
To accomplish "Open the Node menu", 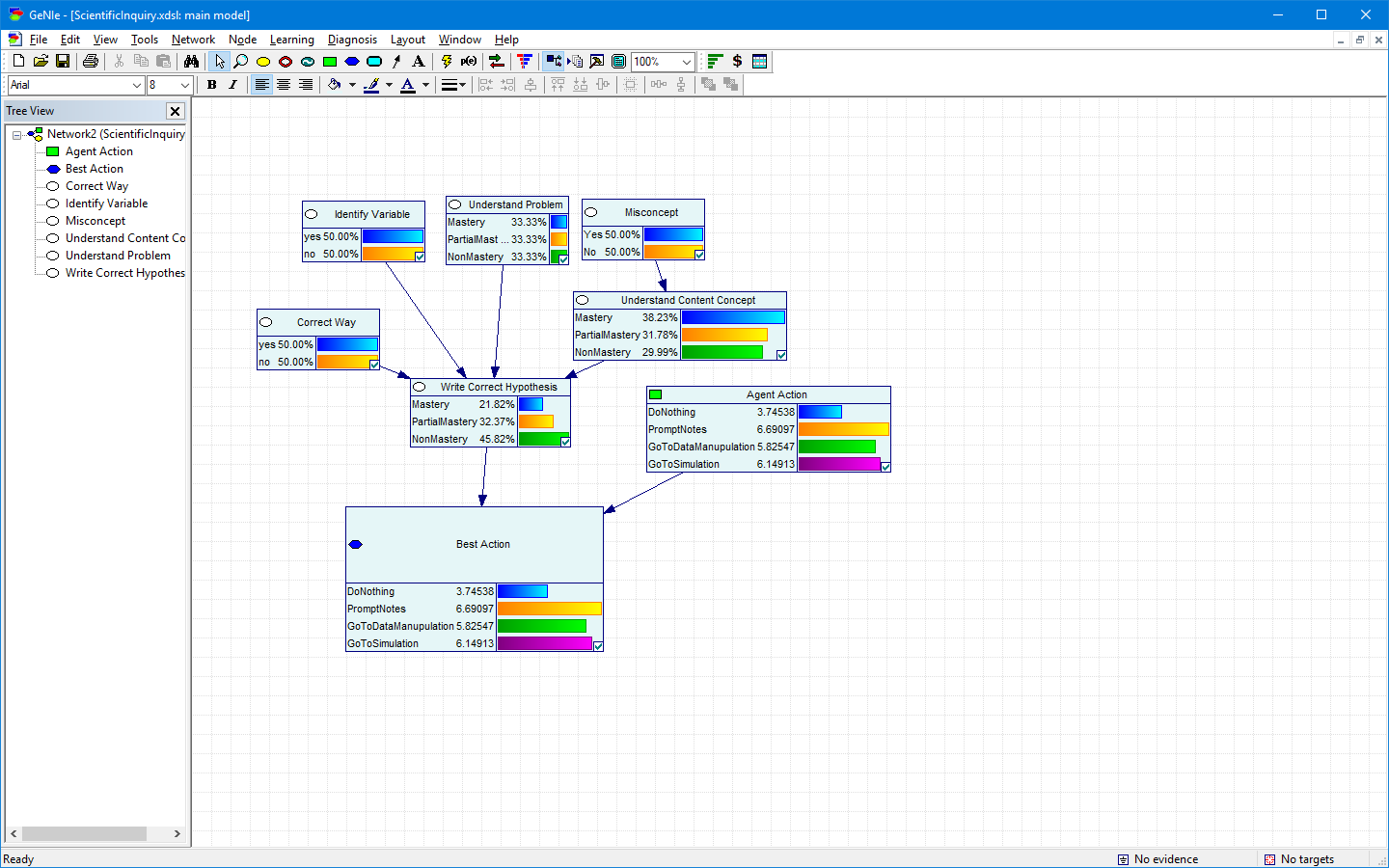I will 242,40.
